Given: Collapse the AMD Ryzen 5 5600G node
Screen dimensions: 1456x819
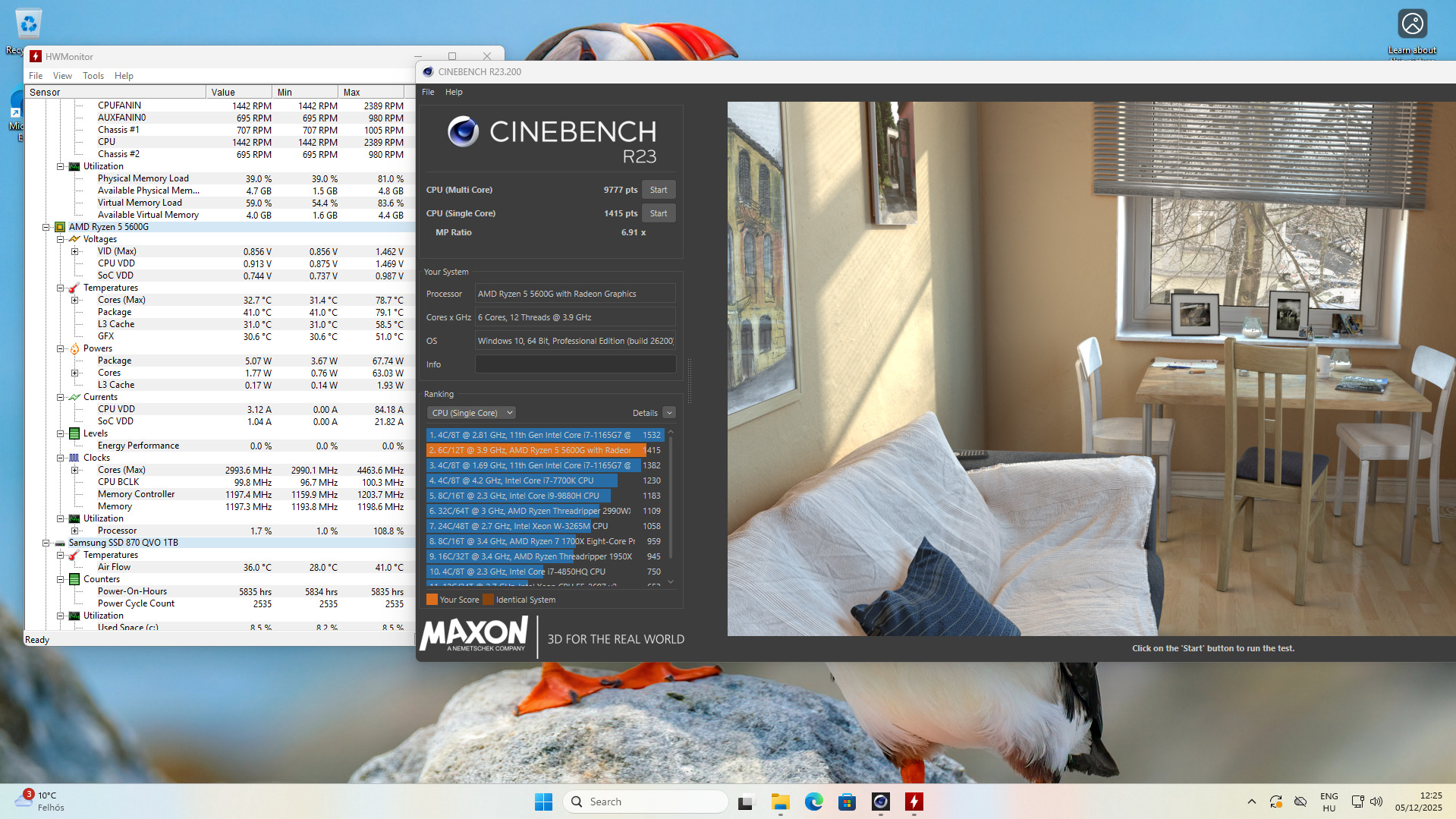Looking at the screenshot, I should [x=46, y=227].
